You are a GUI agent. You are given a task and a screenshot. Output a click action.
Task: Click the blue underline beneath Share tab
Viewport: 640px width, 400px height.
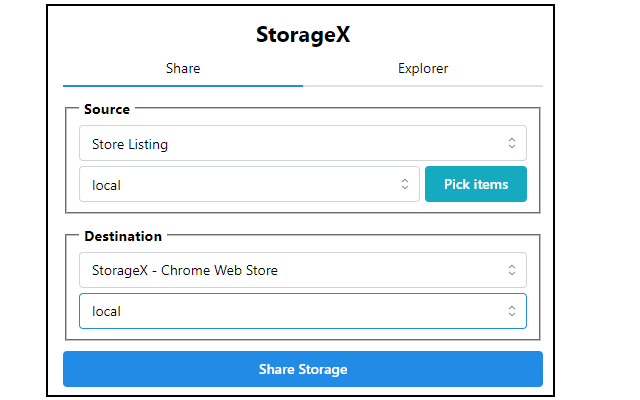click(x=183, y=86)
